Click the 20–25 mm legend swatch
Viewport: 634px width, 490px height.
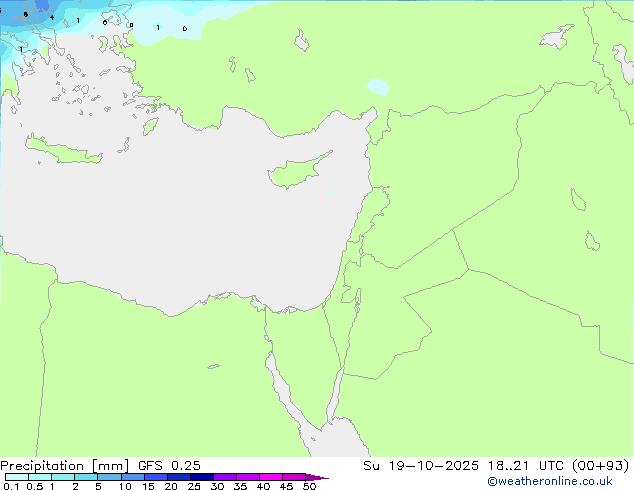click(179, 477)
